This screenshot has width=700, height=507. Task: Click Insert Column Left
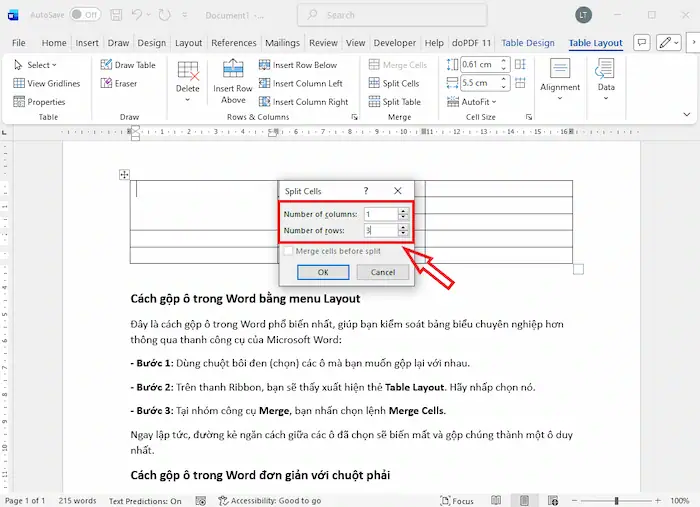click(x=301, y=83)
